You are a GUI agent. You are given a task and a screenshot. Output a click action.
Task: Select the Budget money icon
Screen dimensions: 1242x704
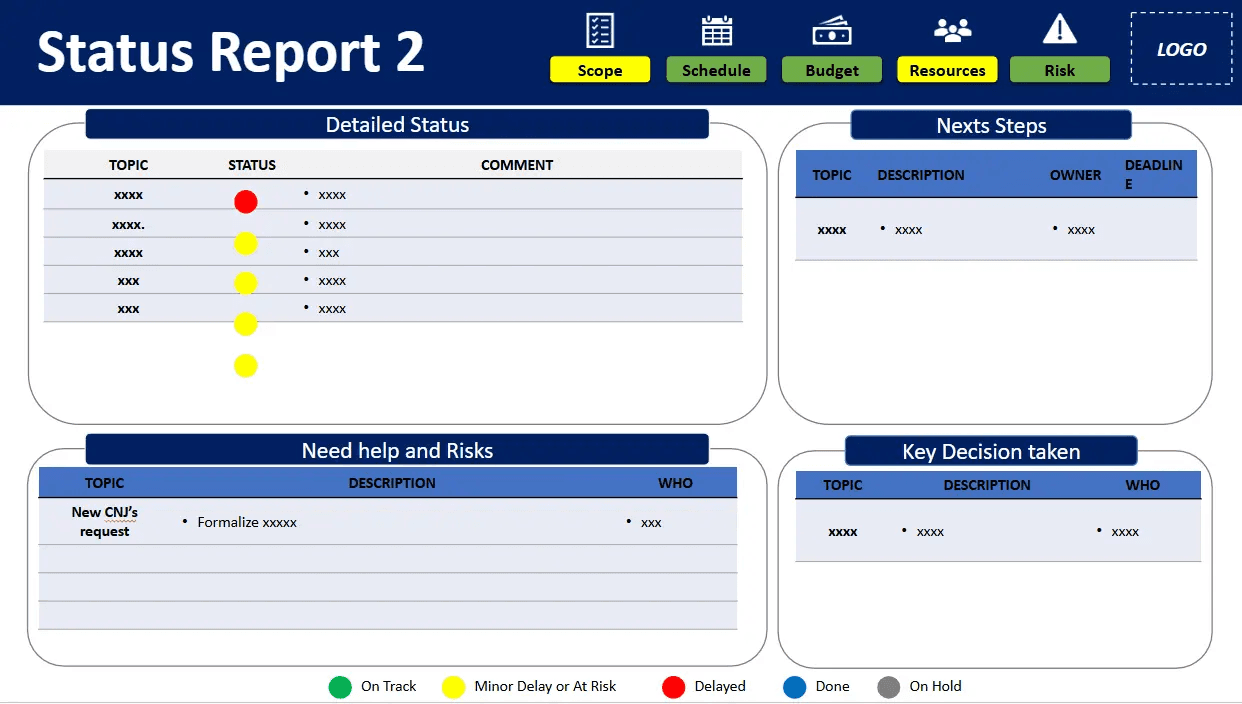(831, 30)
